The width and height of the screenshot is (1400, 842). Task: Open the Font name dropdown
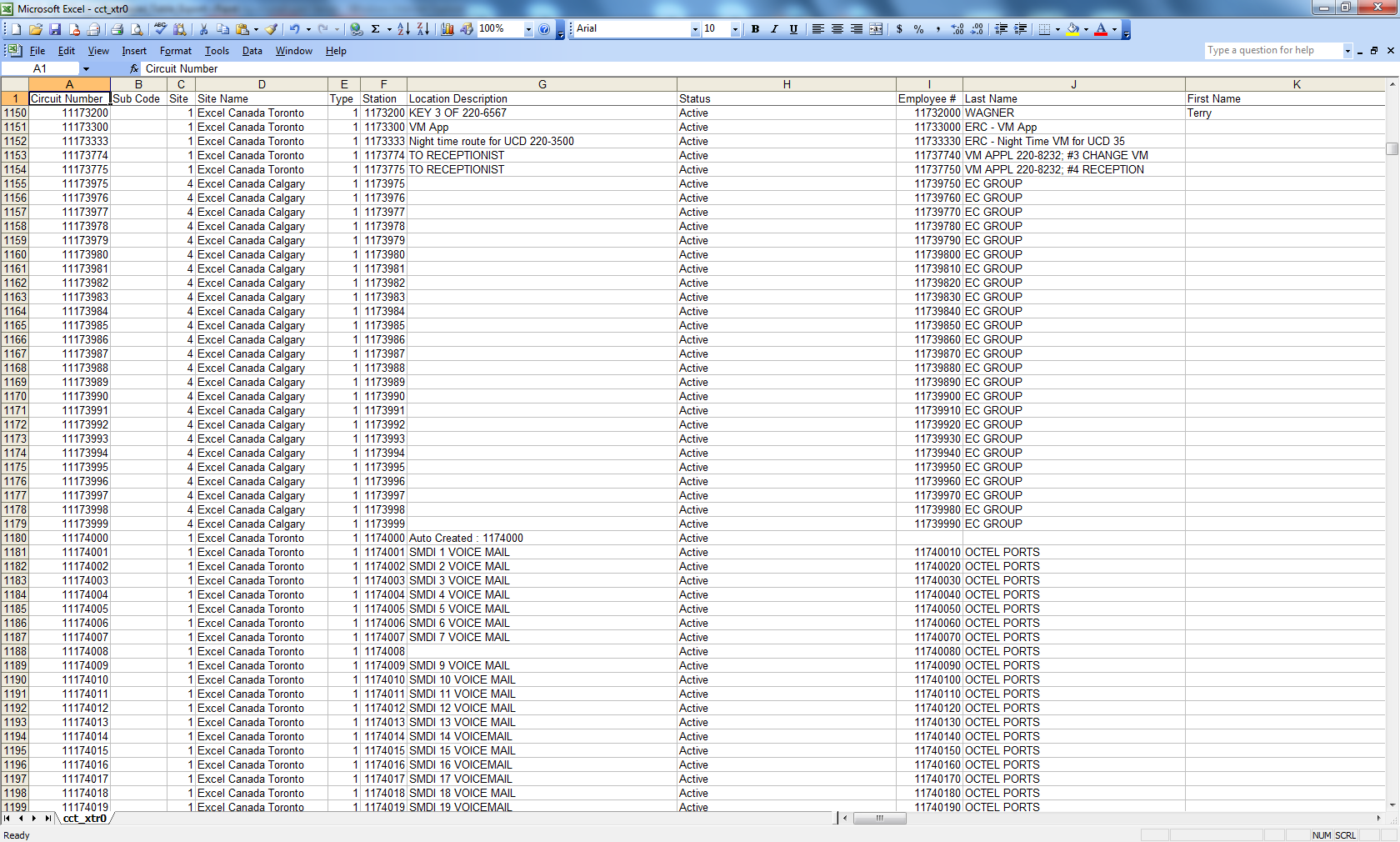pos(695,29)
